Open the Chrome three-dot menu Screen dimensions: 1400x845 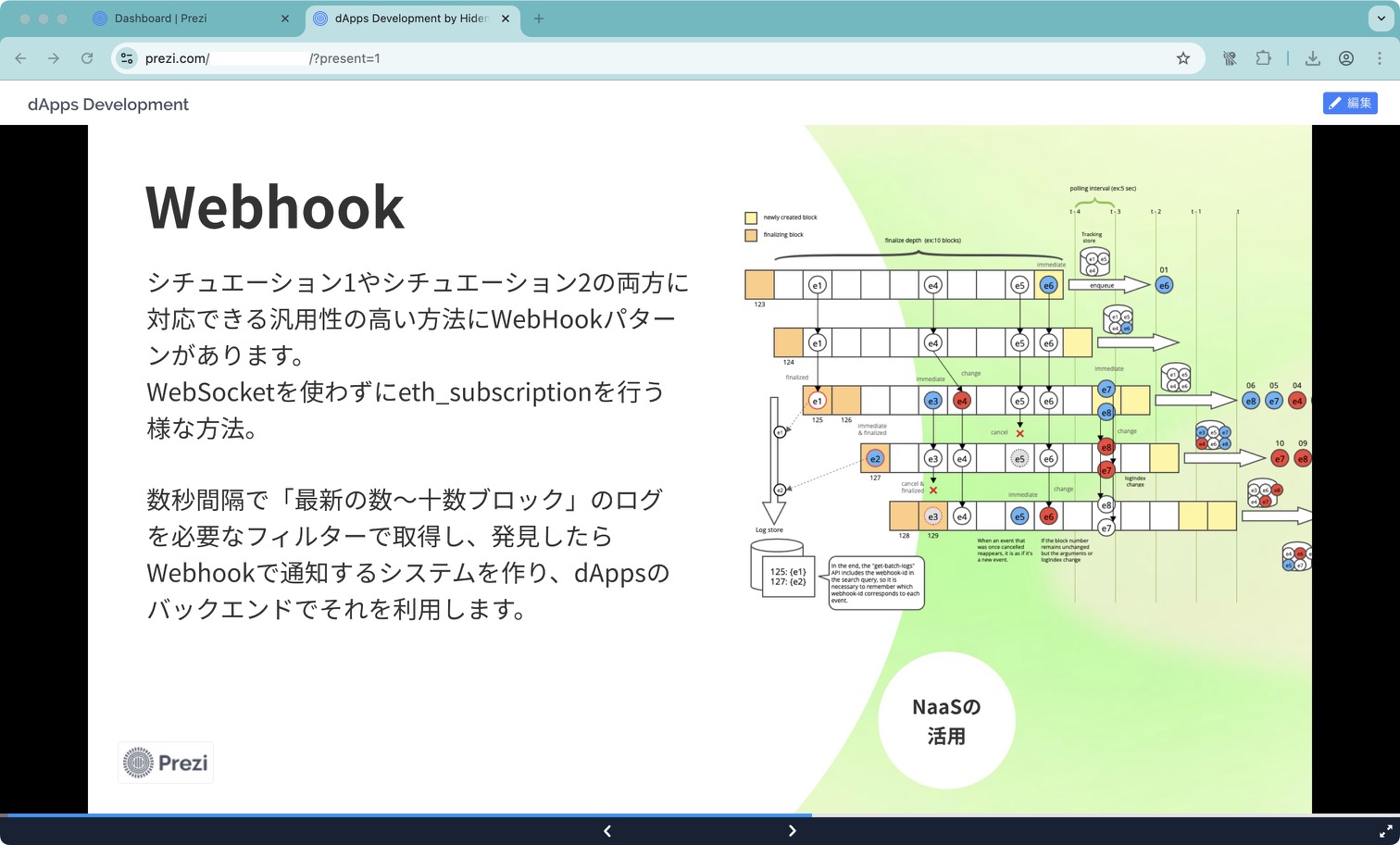click(x=1381, y=57)
